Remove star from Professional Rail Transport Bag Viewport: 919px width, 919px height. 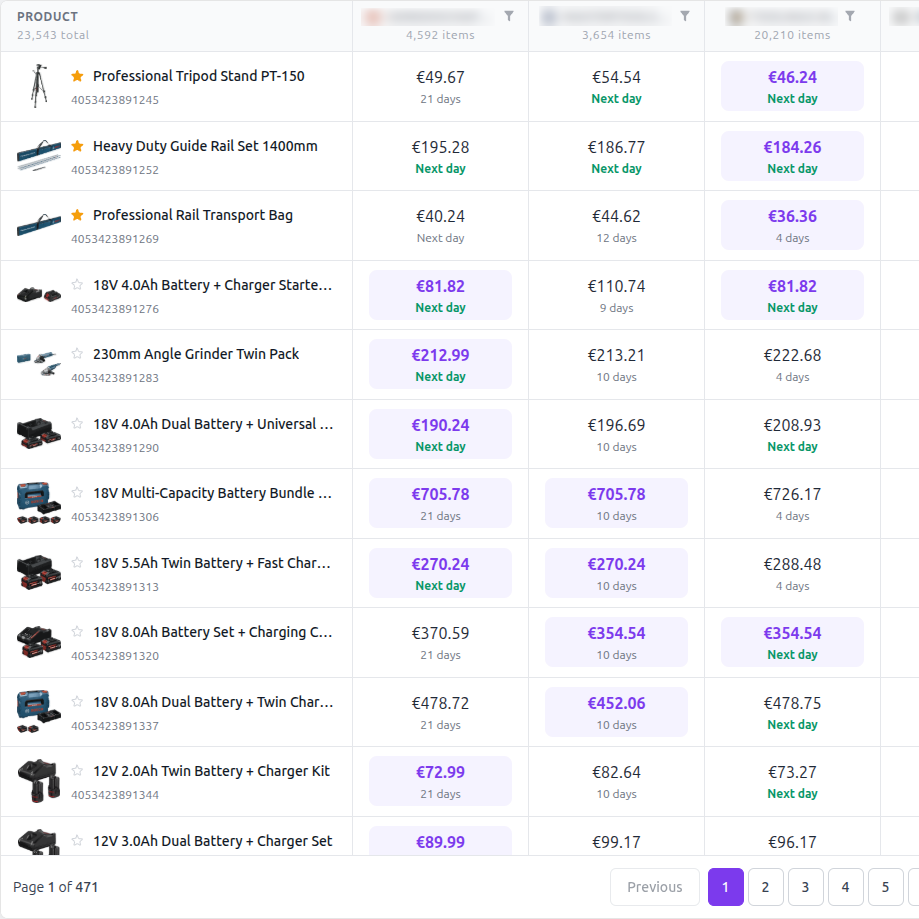pos(77,215)
